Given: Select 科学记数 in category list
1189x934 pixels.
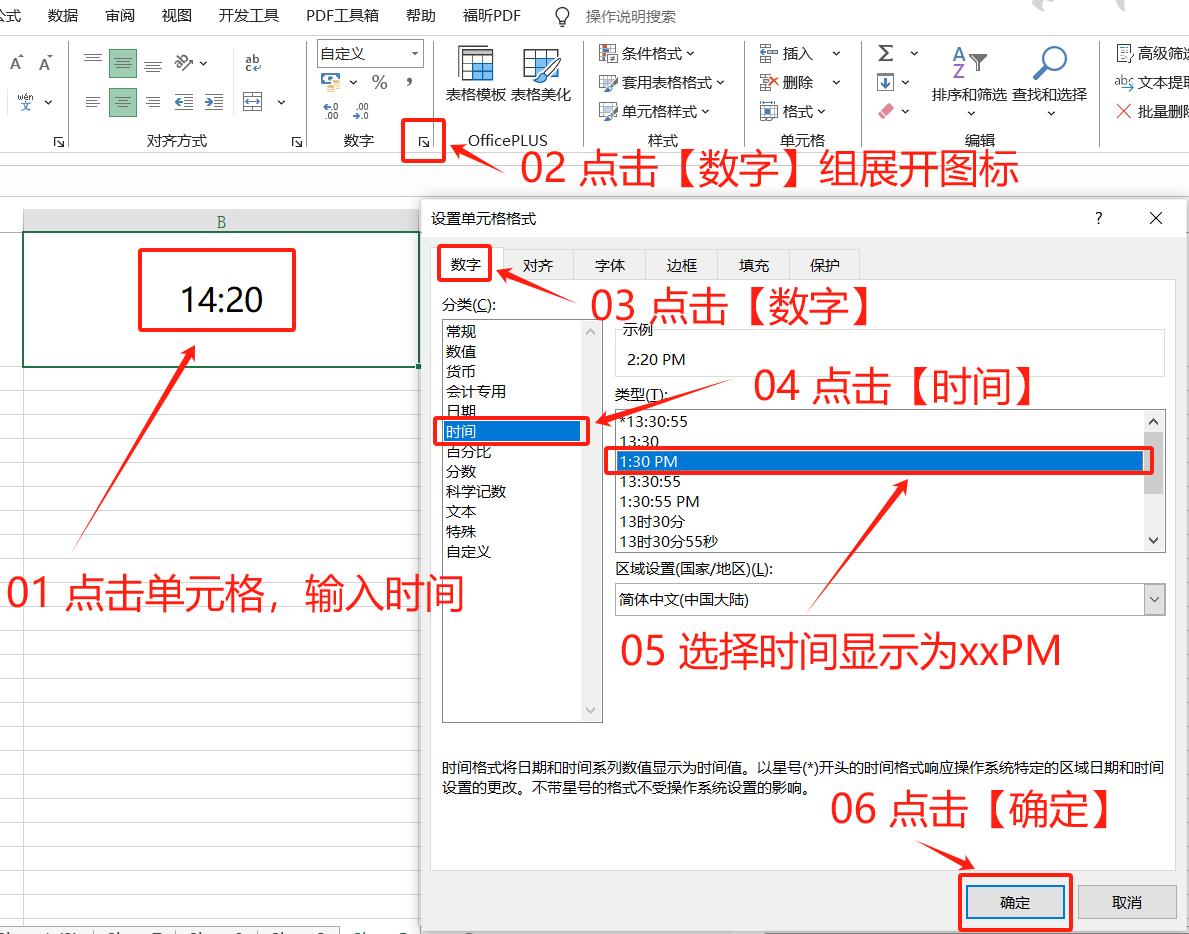Looking at the screenshot, I should click(476, 491).
